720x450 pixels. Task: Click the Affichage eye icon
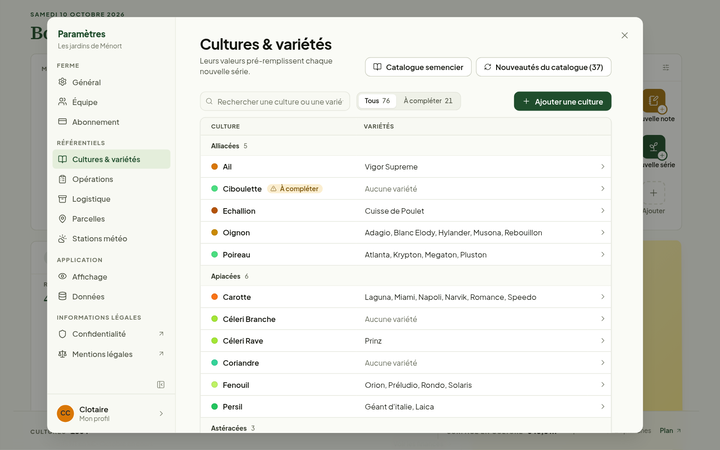coord(62,276)
